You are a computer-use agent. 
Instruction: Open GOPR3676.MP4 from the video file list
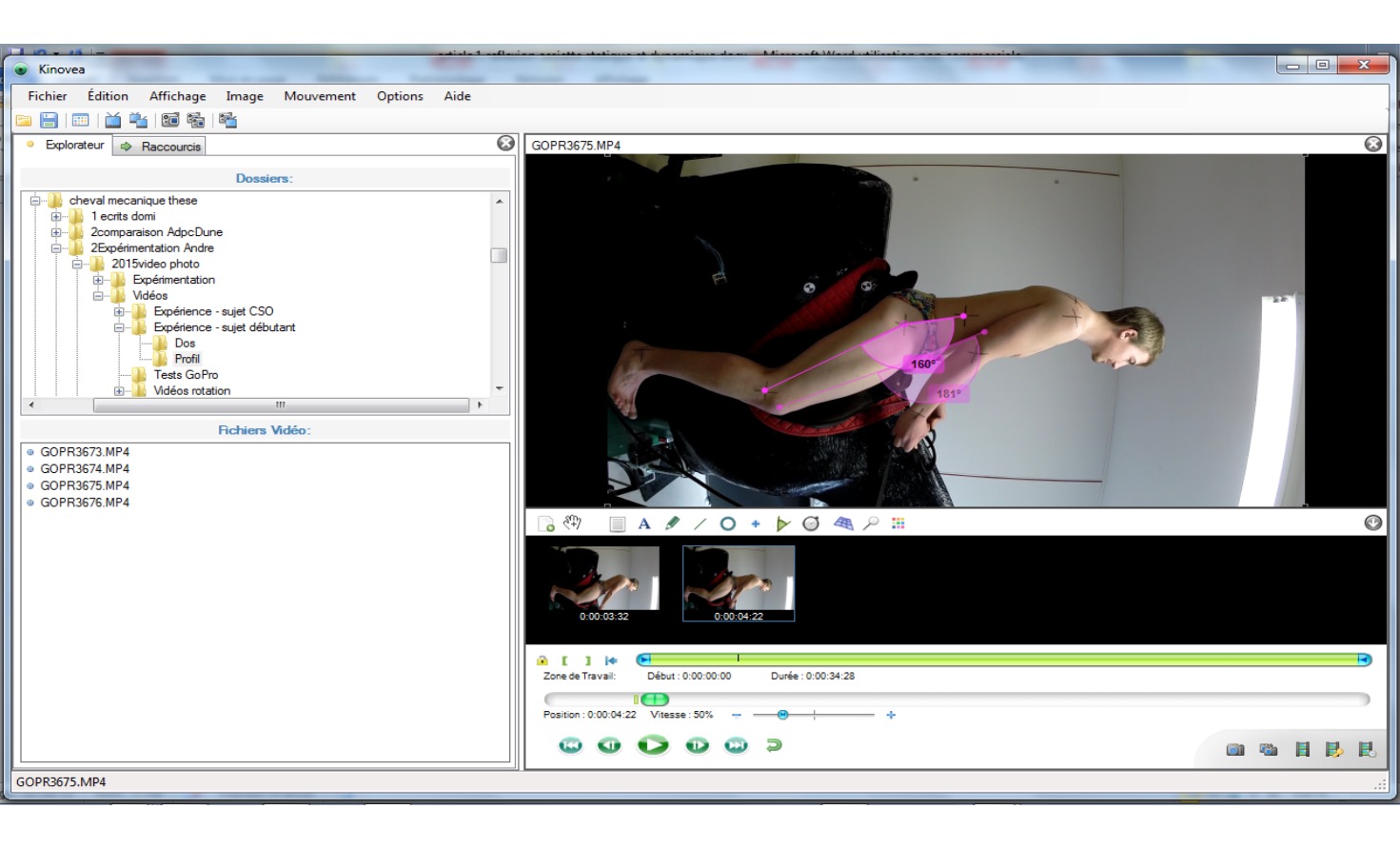(x=85, y=503)
